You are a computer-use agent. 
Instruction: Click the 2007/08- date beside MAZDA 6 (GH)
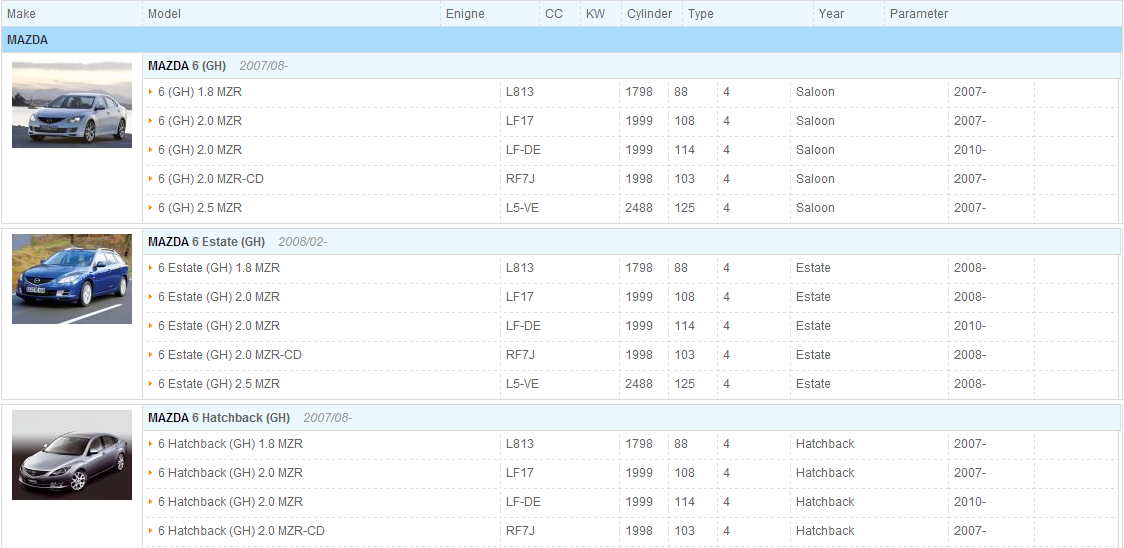[x=263, y=66]
